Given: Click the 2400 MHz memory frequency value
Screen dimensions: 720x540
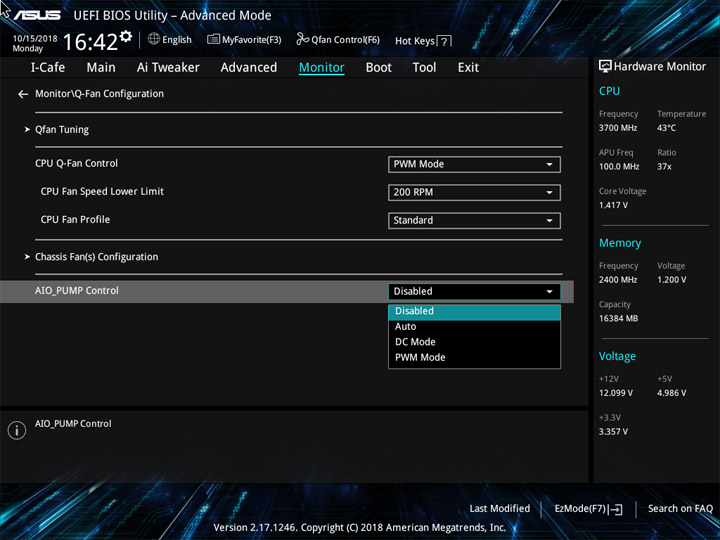Looking at the screenshot, I should click(x=618, y=280).
